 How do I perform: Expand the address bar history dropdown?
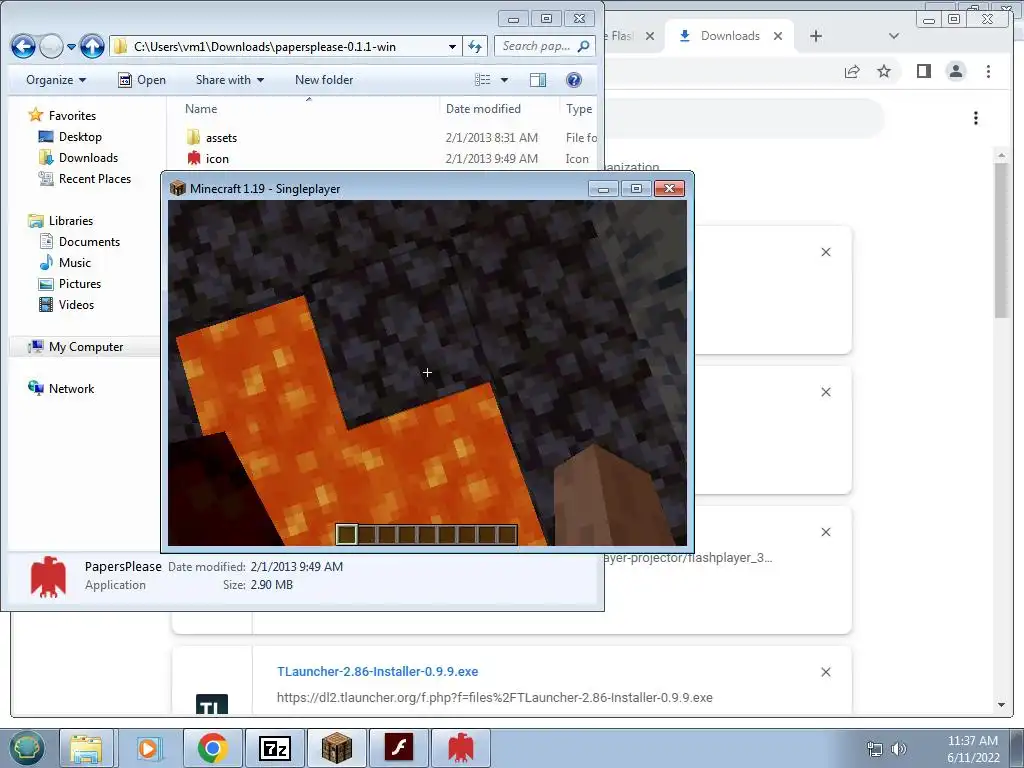coord(452,46)
